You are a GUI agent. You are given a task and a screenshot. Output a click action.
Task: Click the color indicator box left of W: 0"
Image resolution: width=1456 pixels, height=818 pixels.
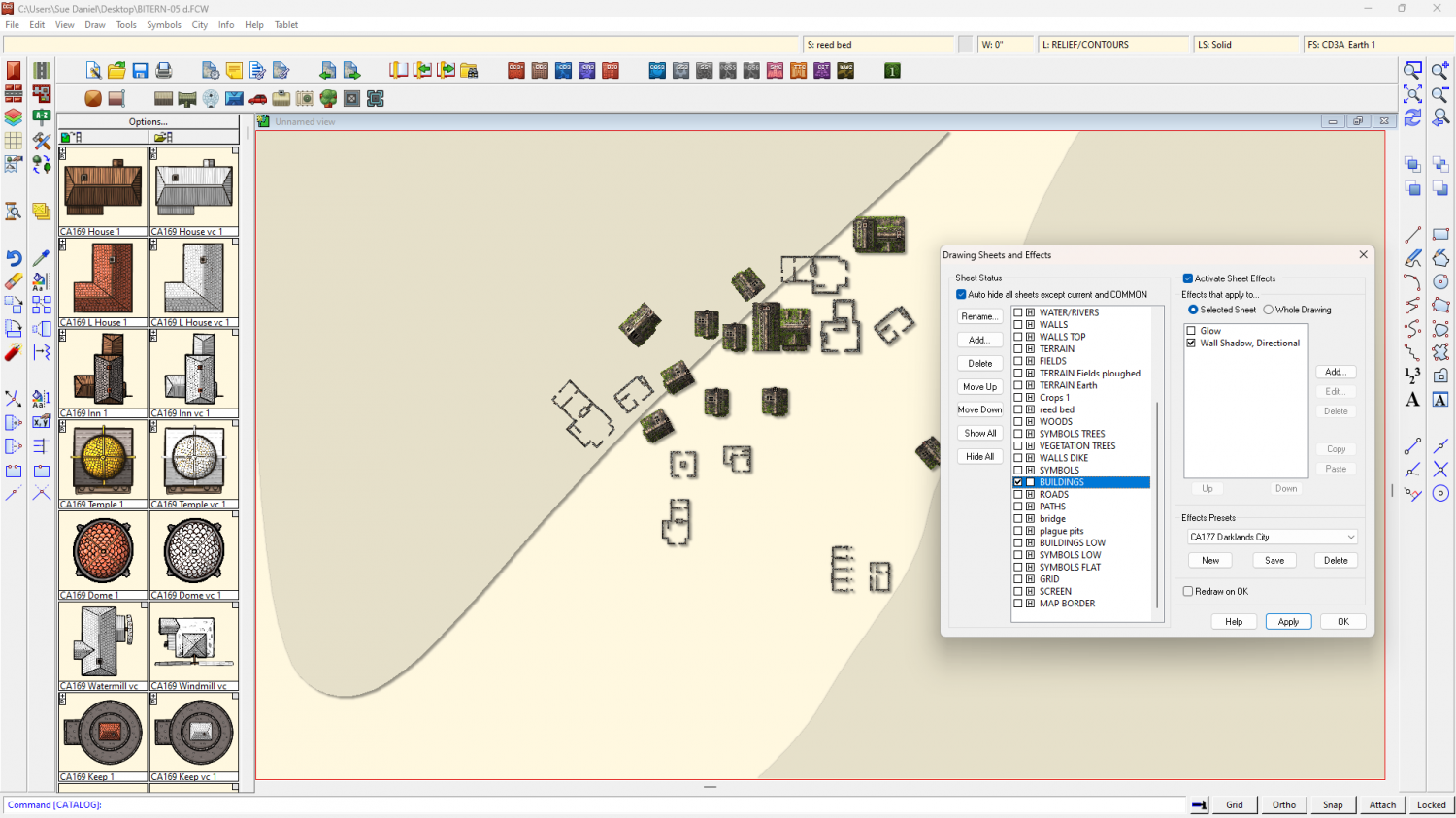(965, 45)
